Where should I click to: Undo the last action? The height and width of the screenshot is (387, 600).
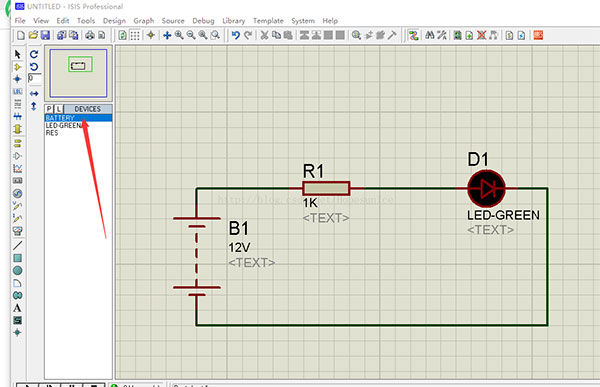point(236,35)
